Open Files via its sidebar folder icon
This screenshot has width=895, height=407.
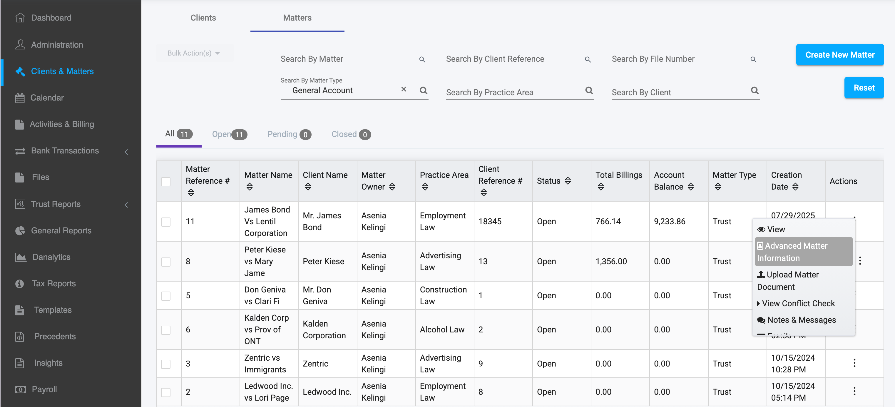point(20,178)
